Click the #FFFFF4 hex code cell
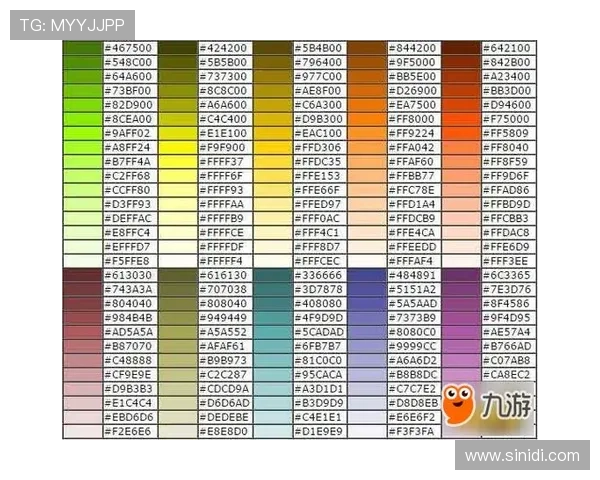Image resolution: width=600 pixels, height=480 pixels. [x=224, y=261]
